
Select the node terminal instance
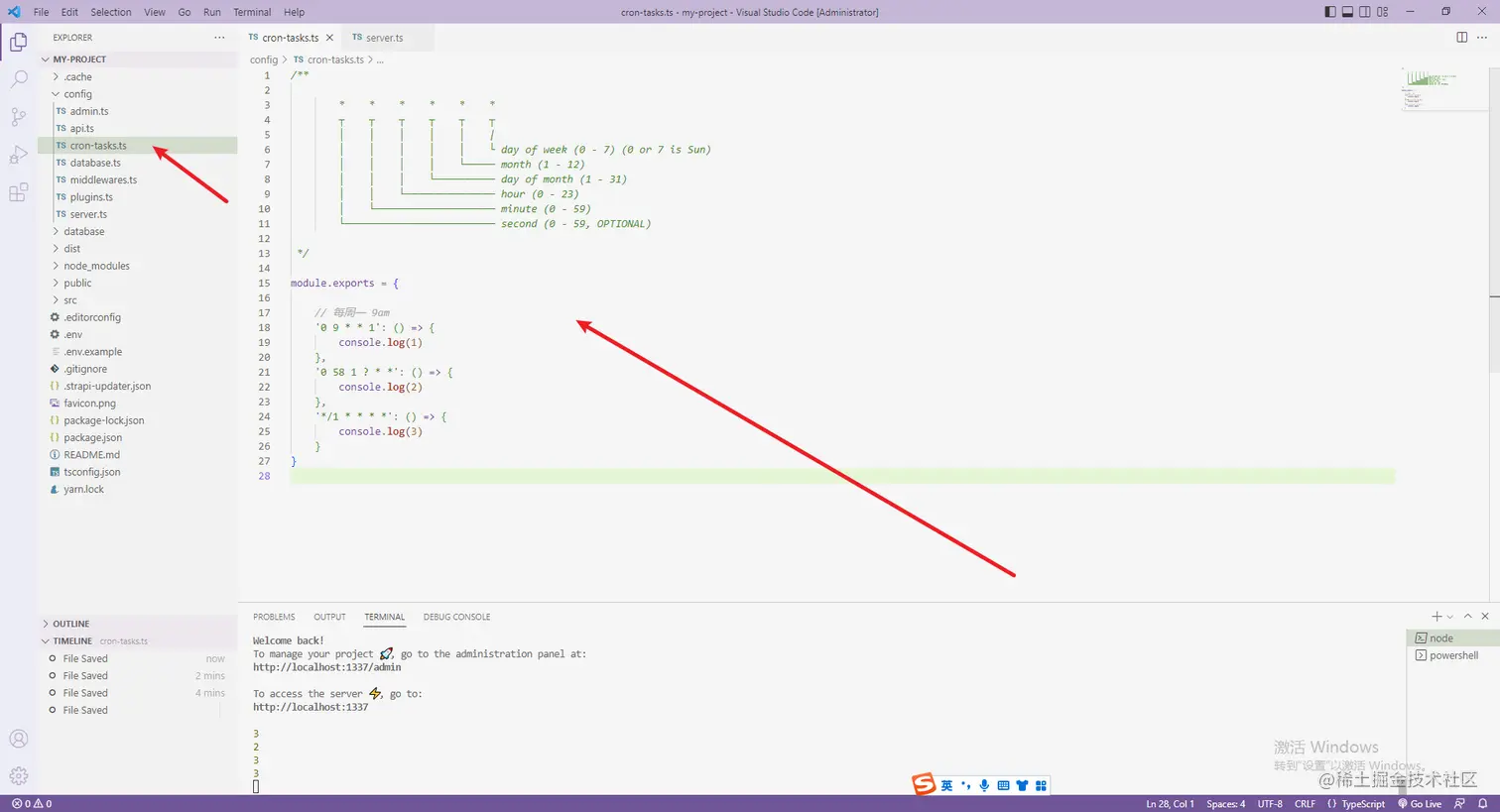[1452, 638]
